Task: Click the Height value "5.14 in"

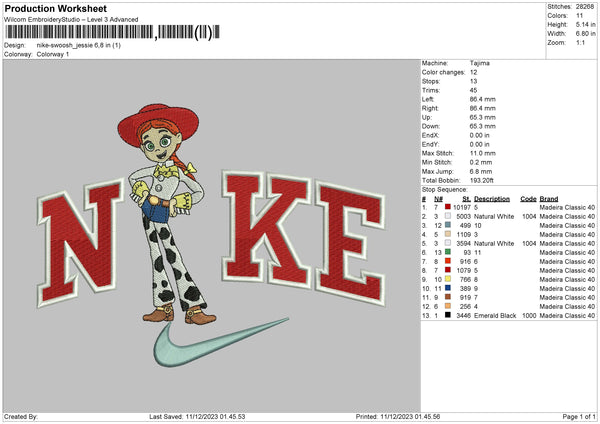Action: [585, 24]
